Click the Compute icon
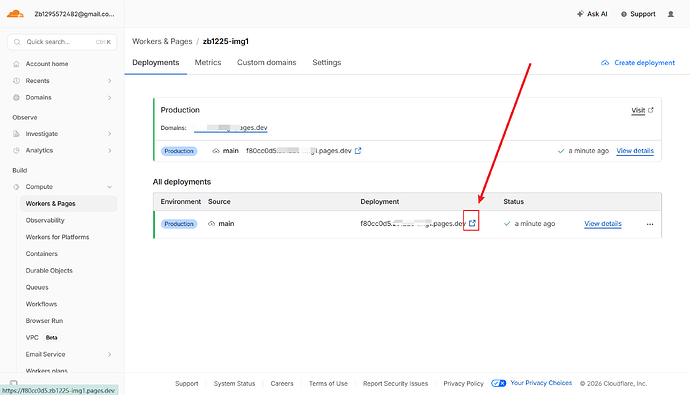 [x=16, y=187]
